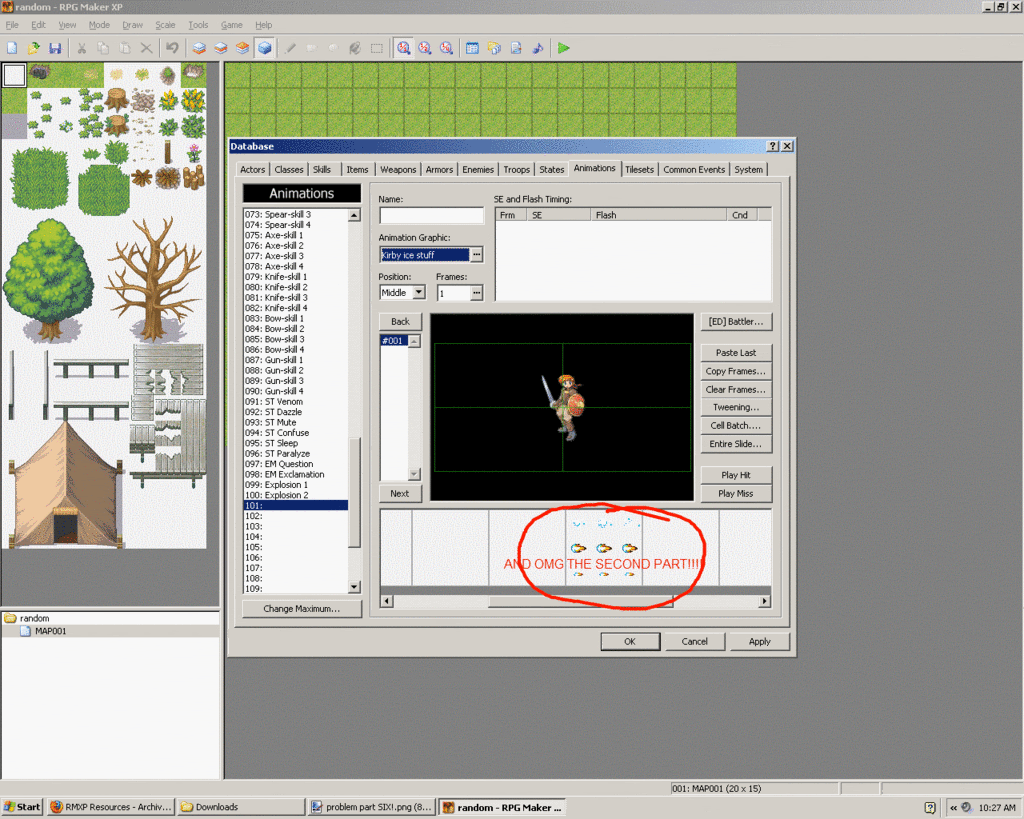Confirm the Database dialog with OK

[630, 641]
